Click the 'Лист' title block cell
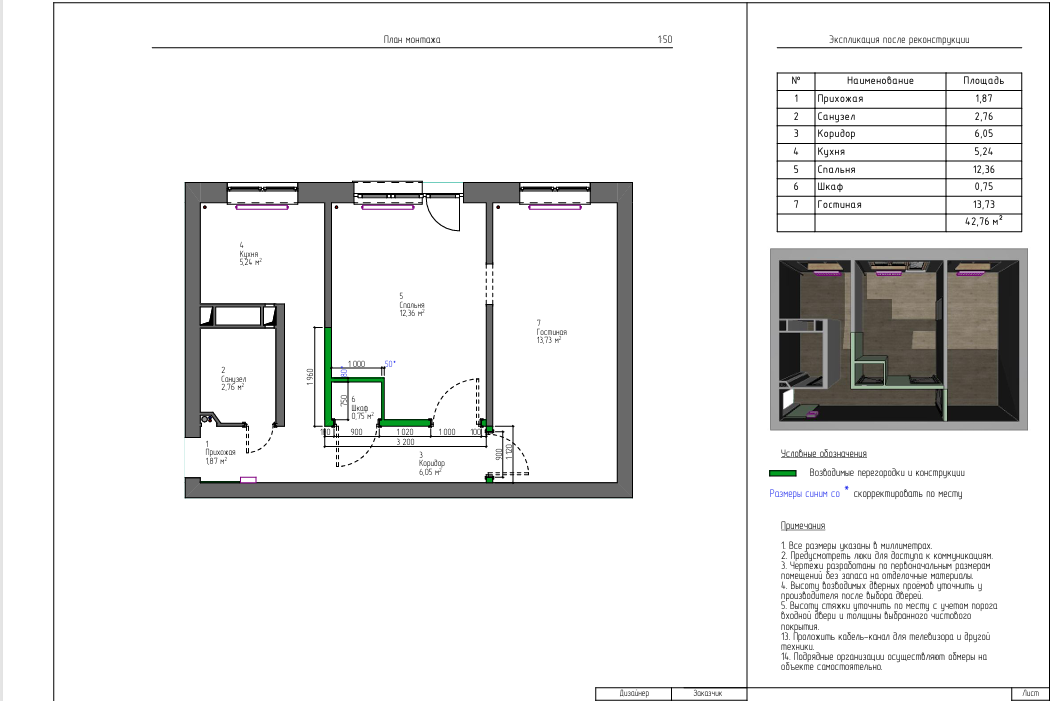 (1030, 694)
